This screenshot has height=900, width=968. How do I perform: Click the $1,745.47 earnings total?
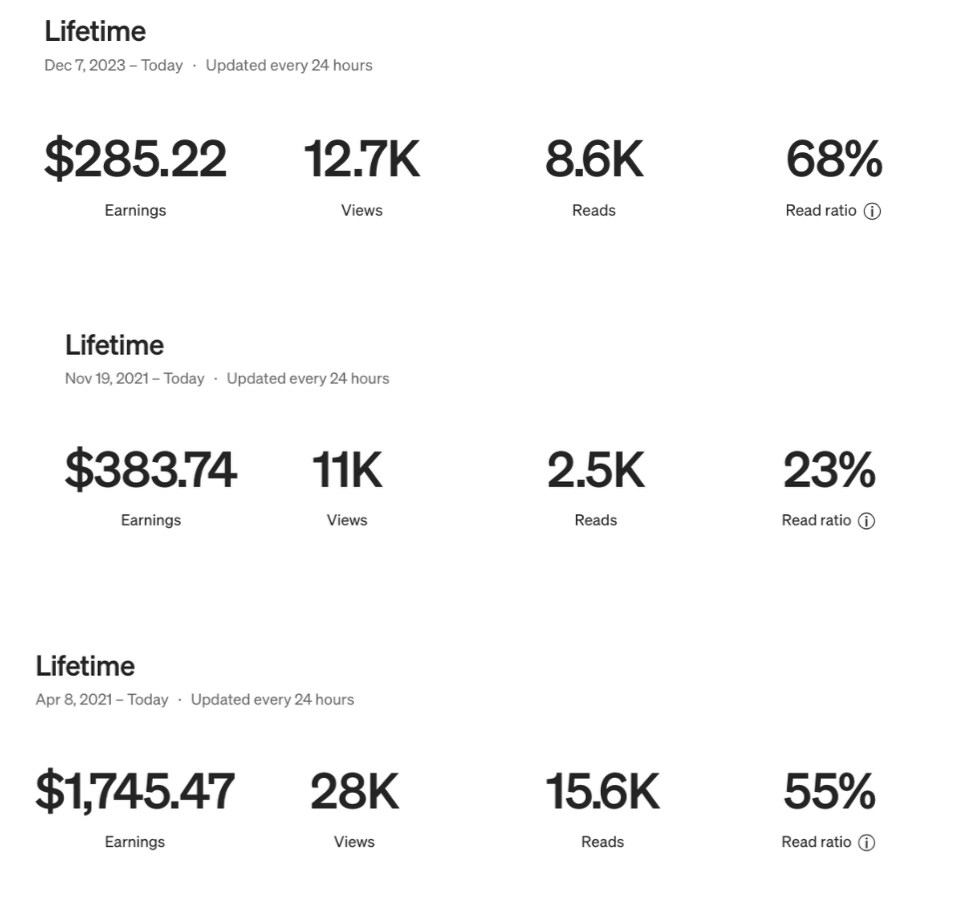pyautogui.click(x=135, y=792)
